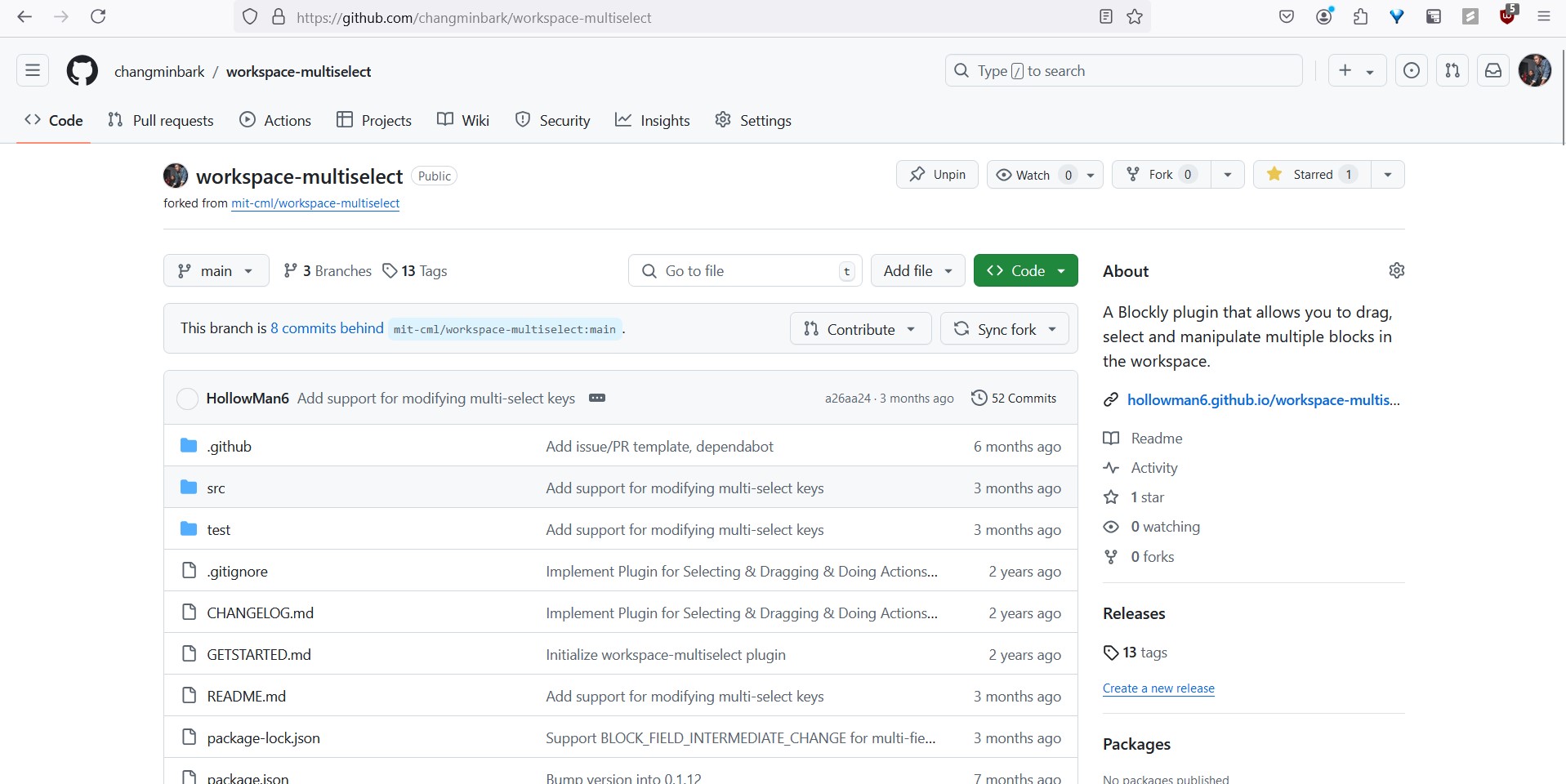Switch to the Settings tab
1566x784 pixels.
tap(753, 120)
